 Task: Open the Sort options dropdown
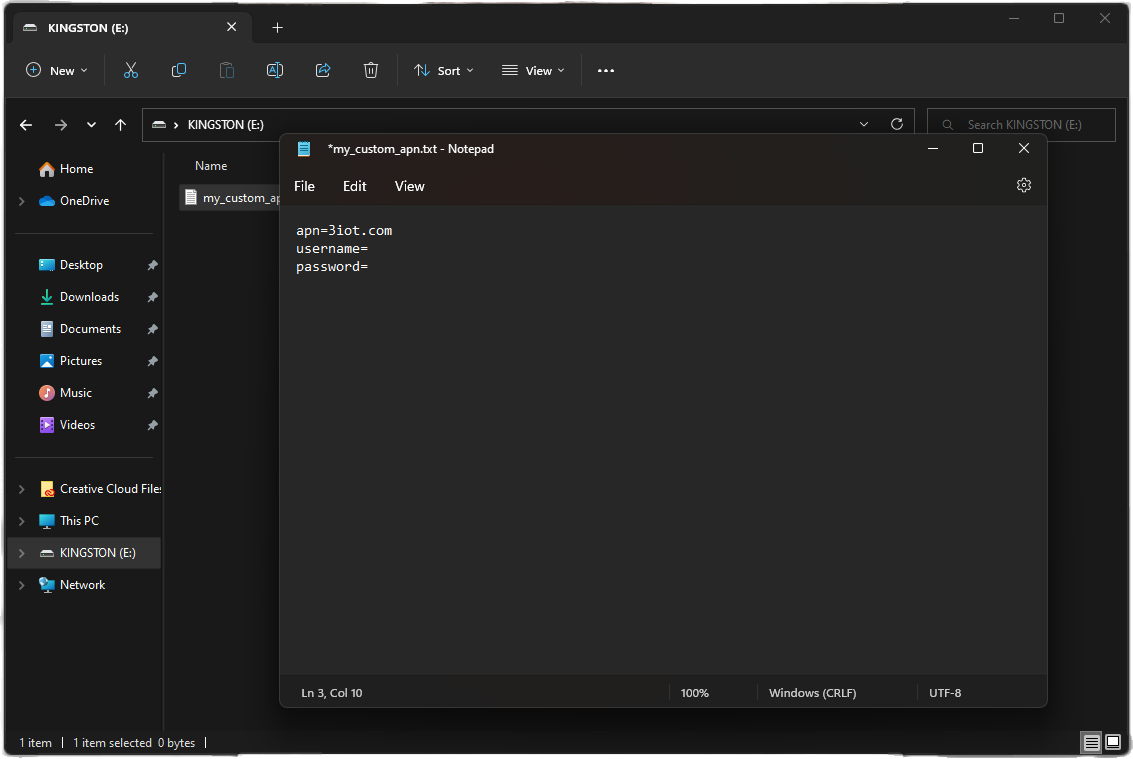click(x=444, y=70)
